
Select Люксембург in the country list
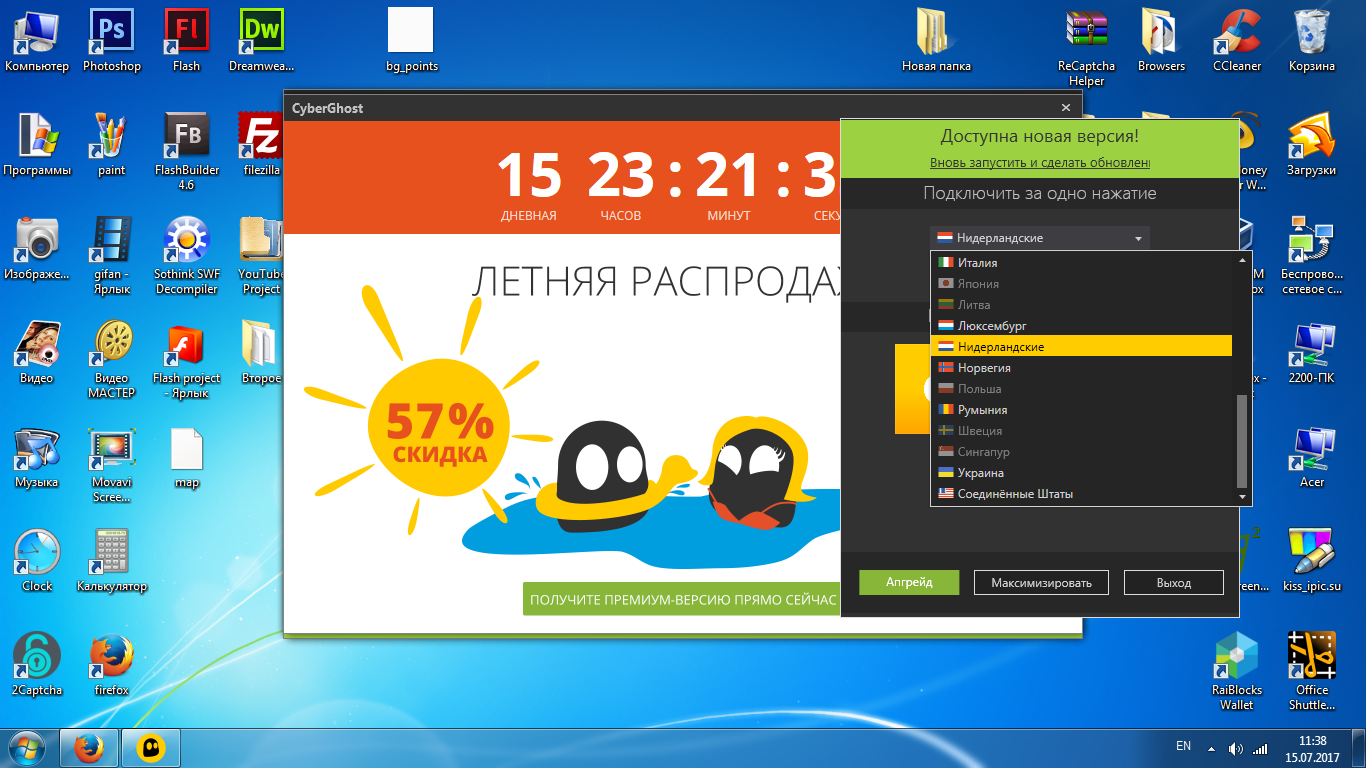click(x=1081, y=326)
